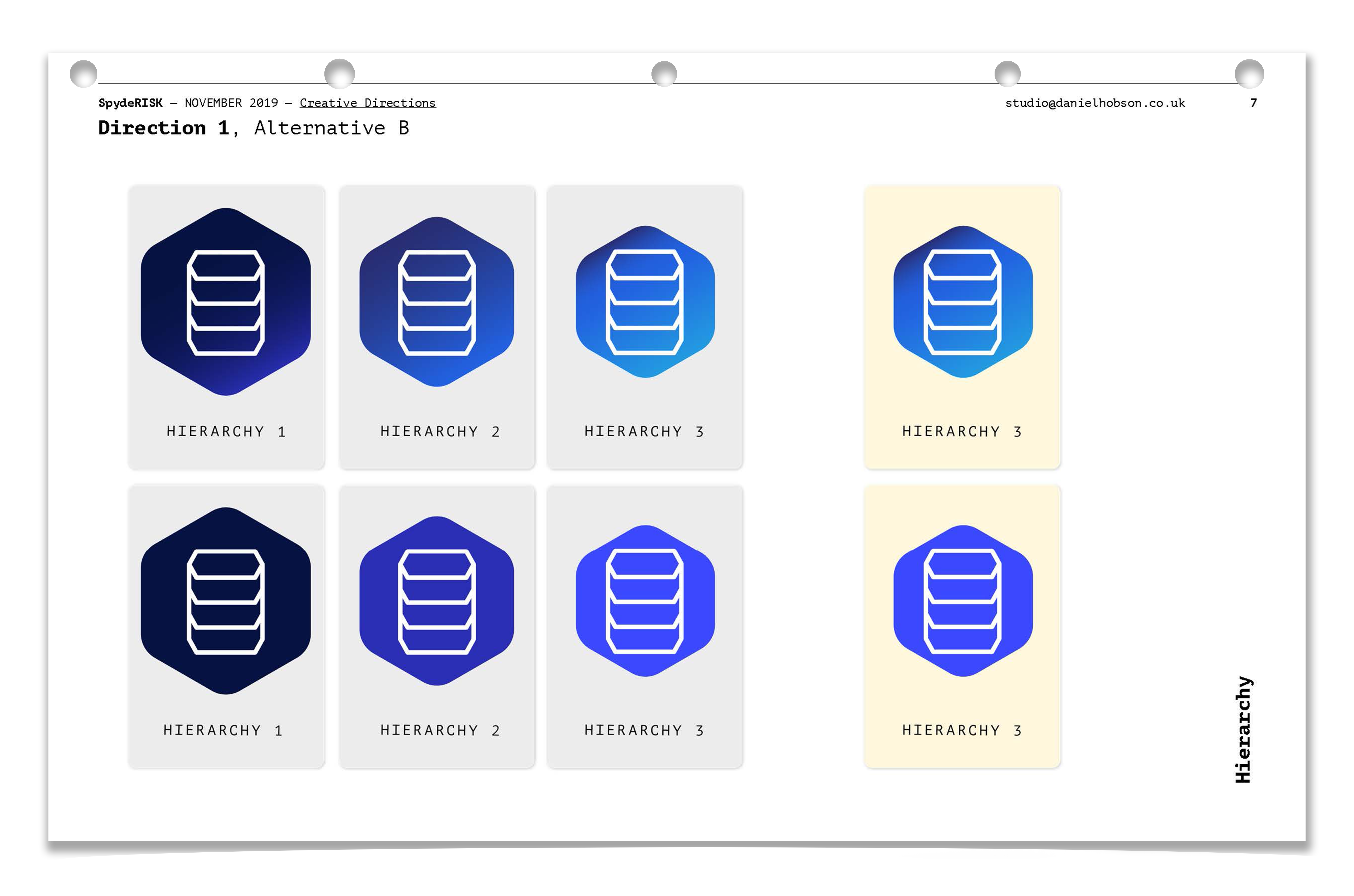
Task: Click the top-row gradient Hierarchy 2 hexagon icon
Action: 436,302
